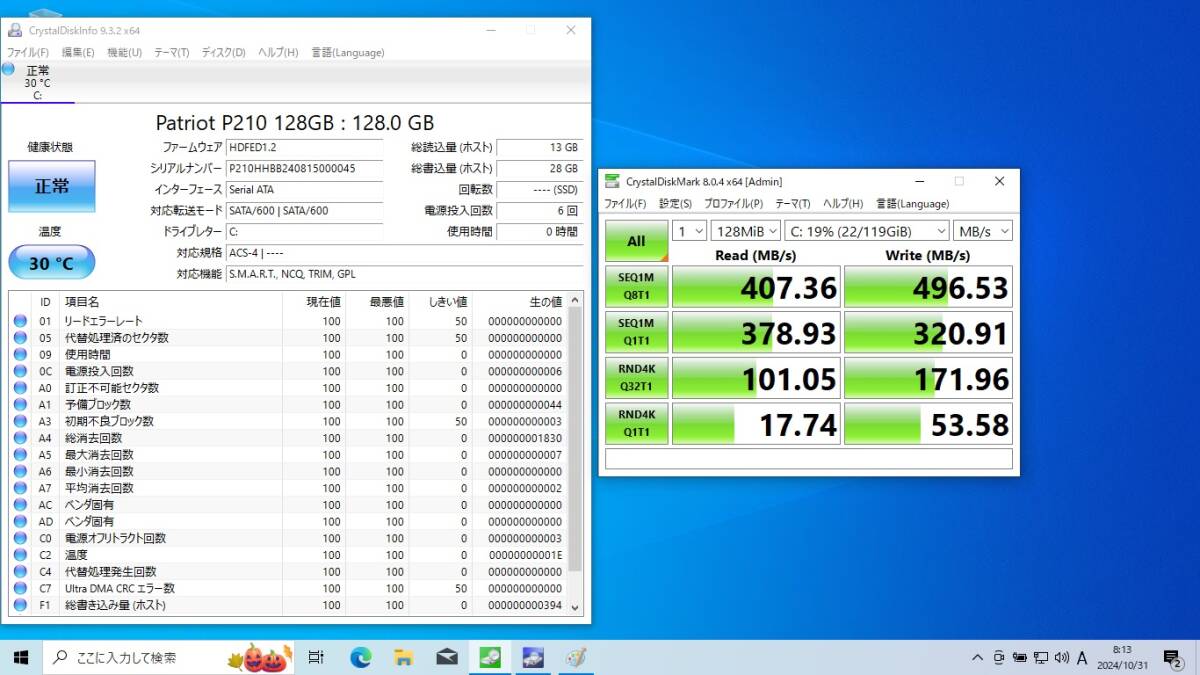The image size is (1200, 675).
Task: Run the RND4K Q1T1 test
Action: click(x=636, y=423)
